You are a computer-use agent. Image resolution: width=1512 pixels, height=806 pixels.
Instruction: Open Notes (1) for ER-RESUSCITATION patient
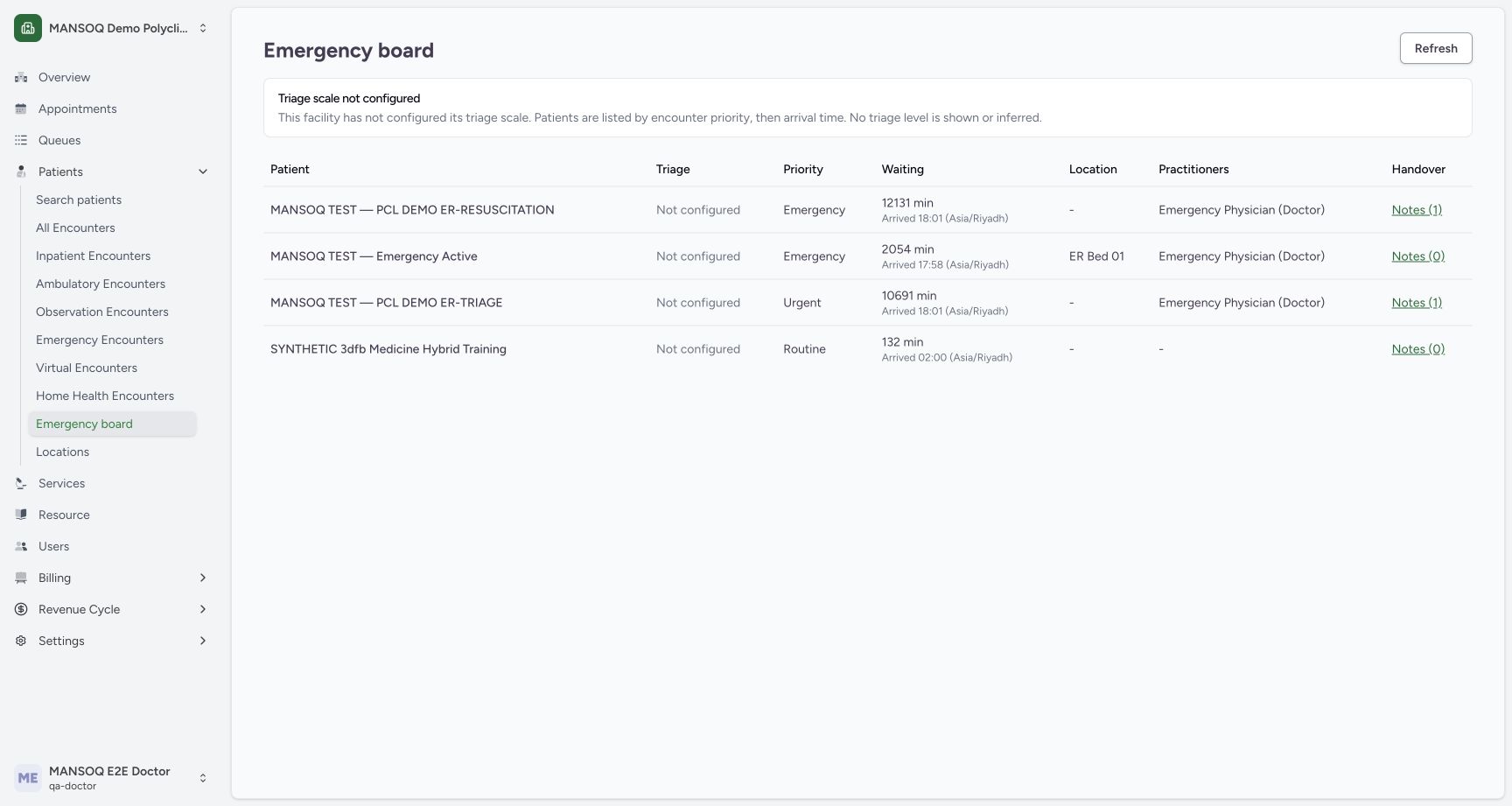tap(1417, 210)
